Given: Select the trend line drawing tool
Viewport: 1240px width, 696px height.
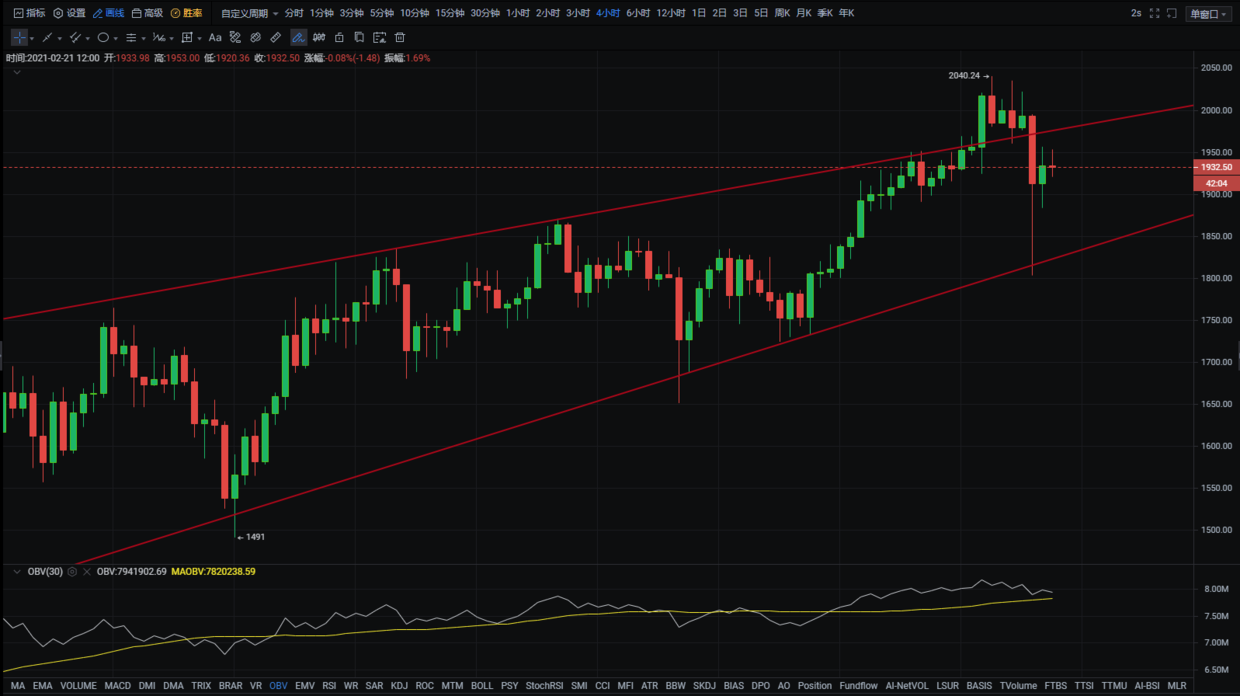Looking at the screenshot, I should pyautogui.click(x=47, y=37).
